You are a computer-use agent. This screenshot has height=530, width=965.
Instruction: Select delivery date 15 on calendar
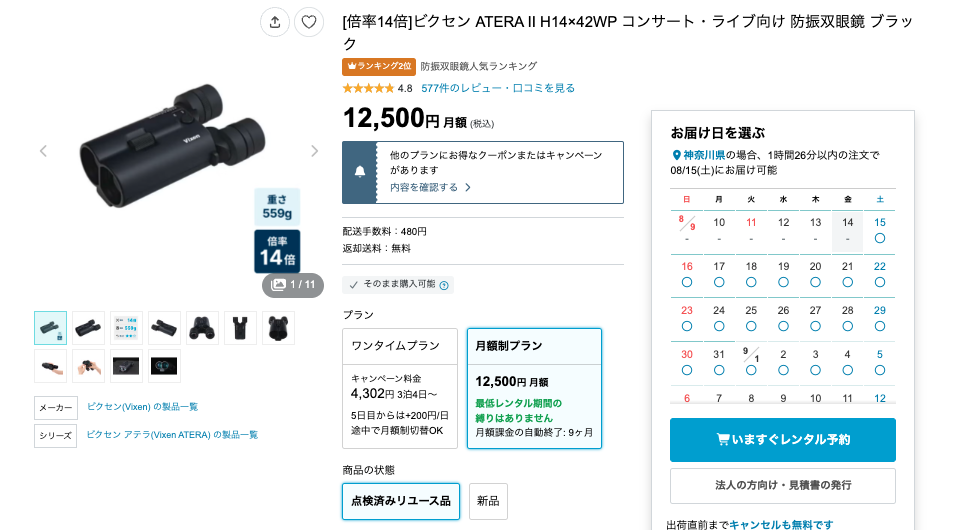pos(879,230)
